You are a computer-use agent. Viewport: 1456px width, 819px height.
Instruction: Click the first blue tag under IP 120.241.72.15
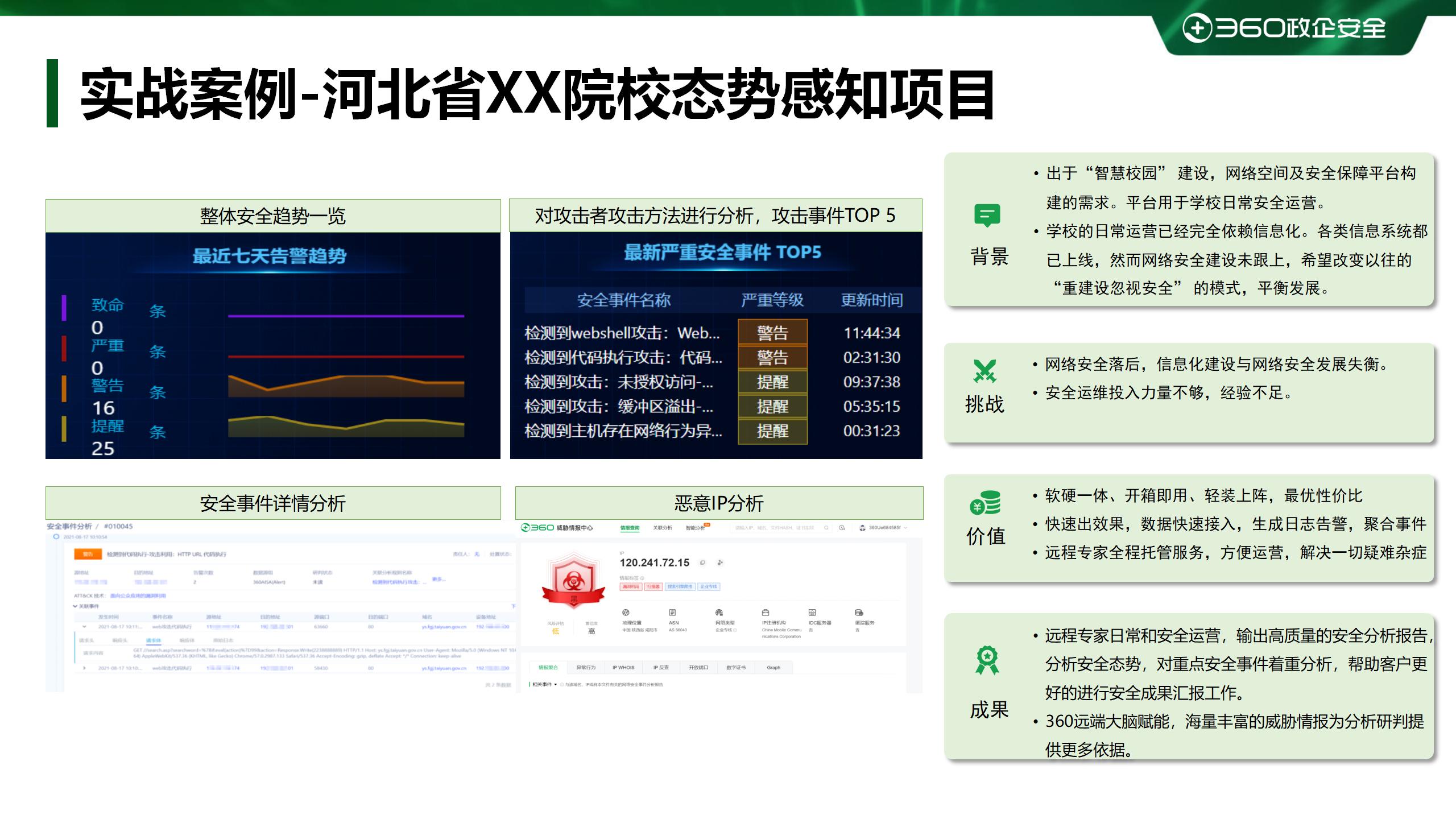680,586
